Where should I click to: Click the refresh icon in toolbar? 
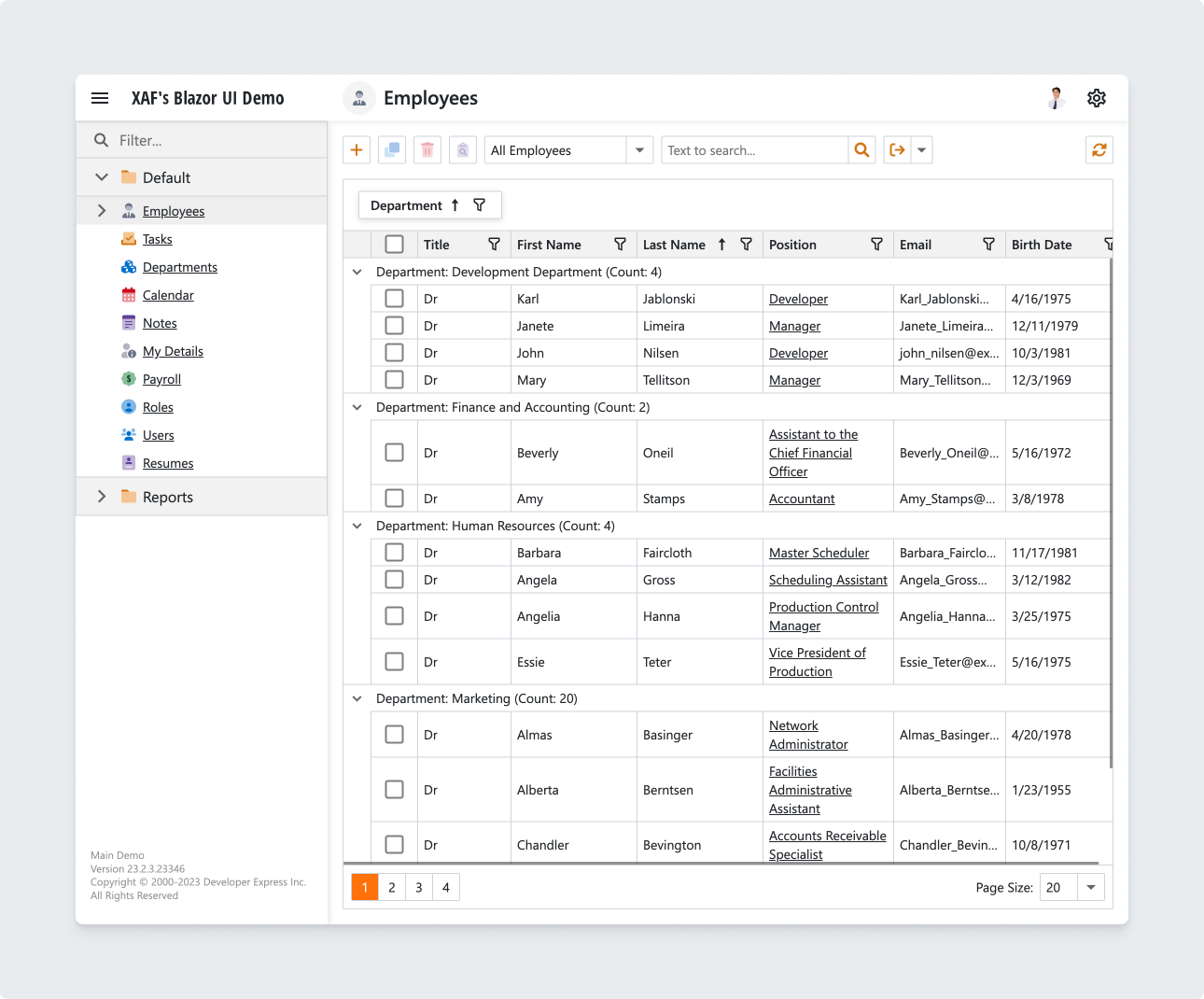[x=1099, y=150]
